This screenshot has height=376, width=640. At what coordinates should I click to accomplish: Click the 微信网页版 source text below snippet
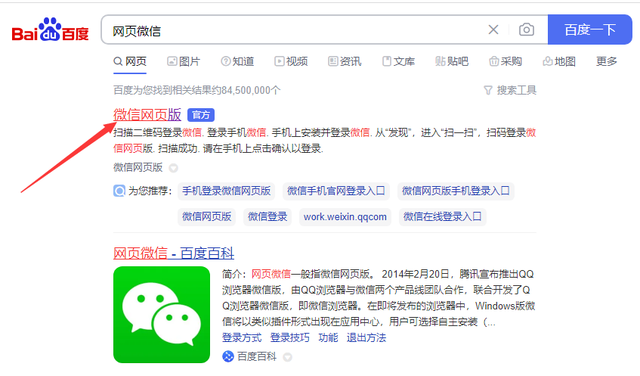pos(138,167)
